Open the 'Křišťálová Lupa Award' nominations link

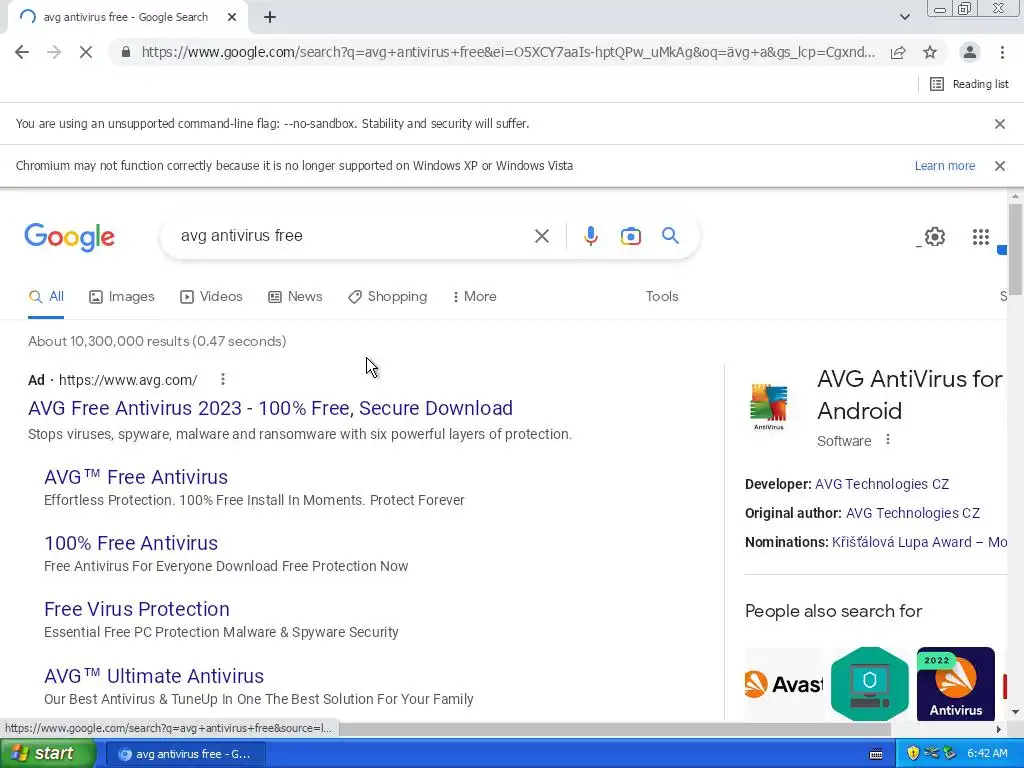coord(919,543)
